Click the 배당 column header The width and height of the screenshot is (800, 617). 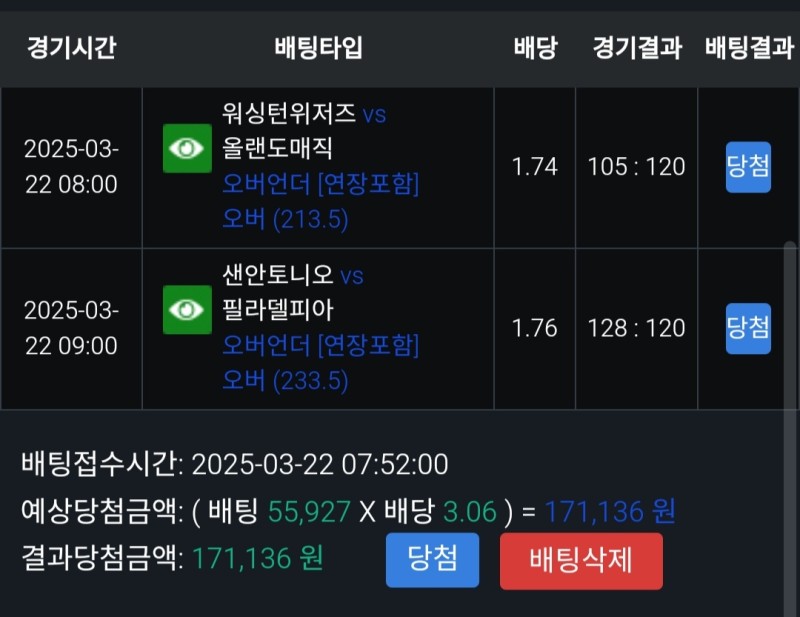[x=535, y=47]
